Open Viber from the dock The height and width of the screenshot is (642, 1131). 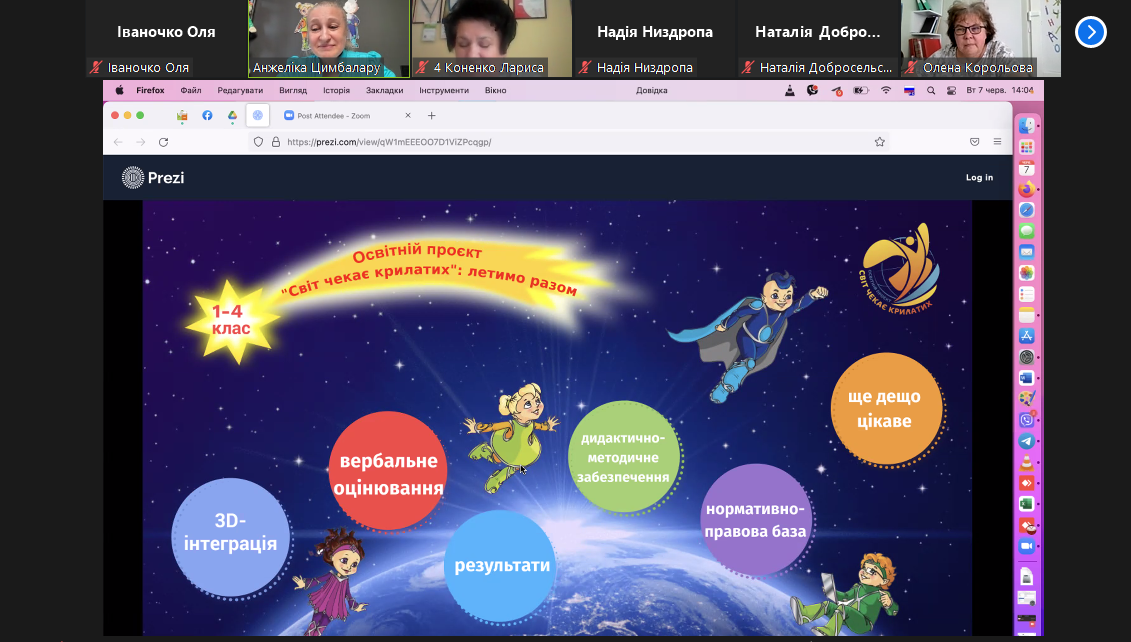(1026, 420)
